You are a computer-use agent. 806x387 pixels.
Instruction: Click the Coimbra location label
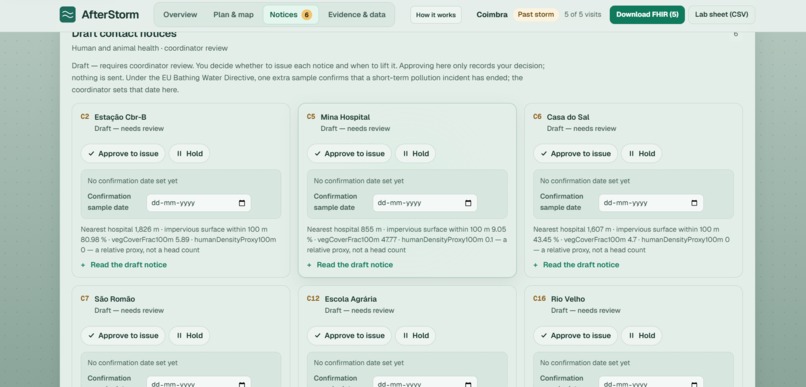[492, 14]
